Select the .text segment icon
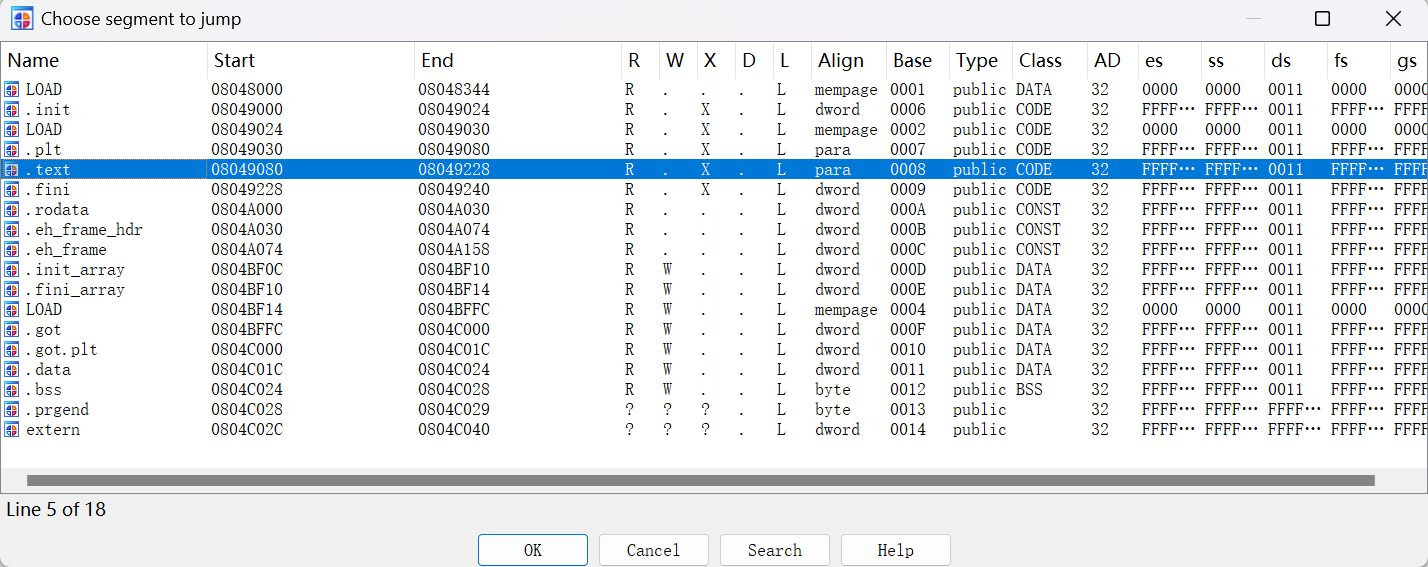1428x567 pixels. (x=12, y=170)
